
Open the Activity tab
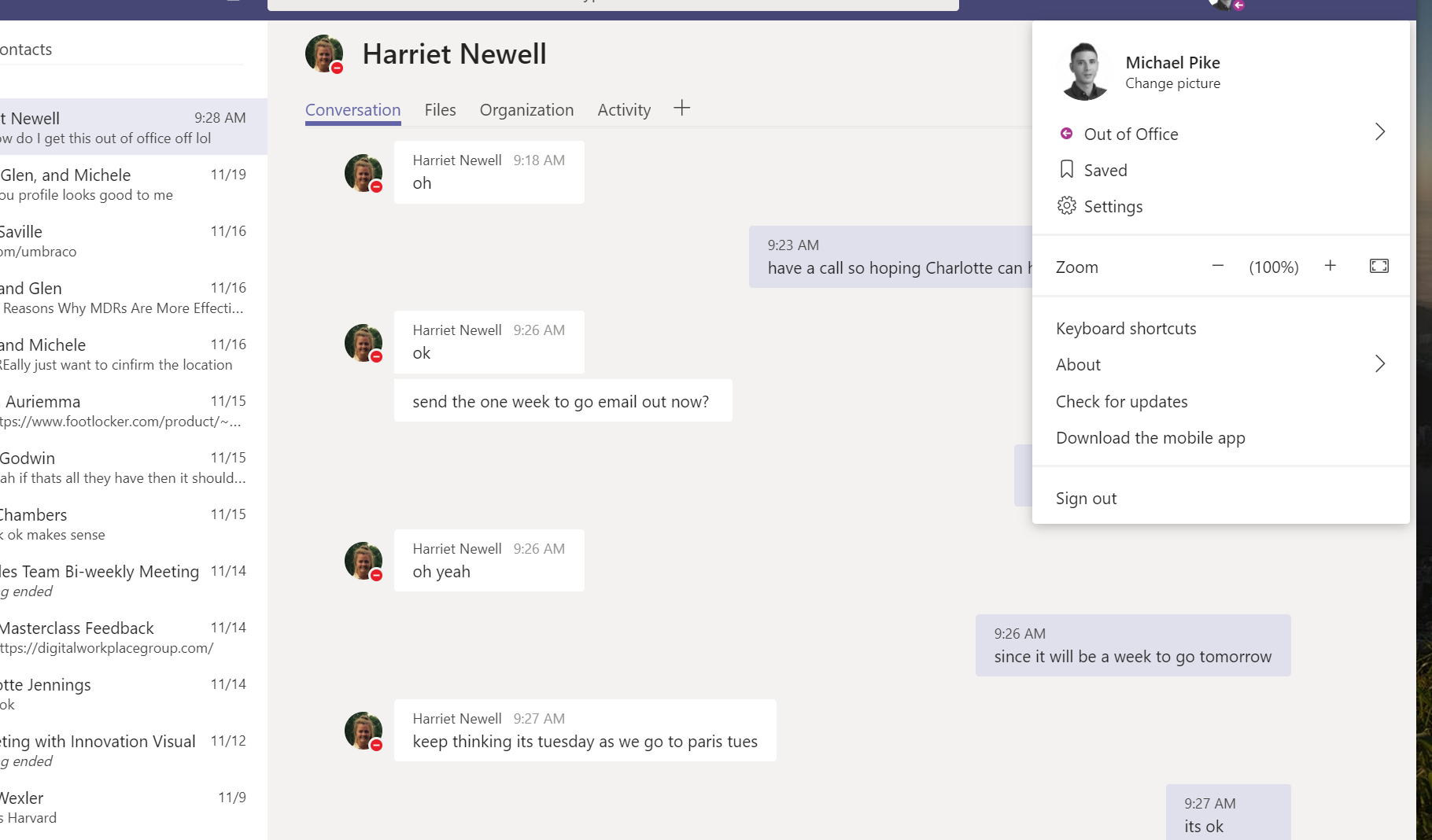pos(624,110)
